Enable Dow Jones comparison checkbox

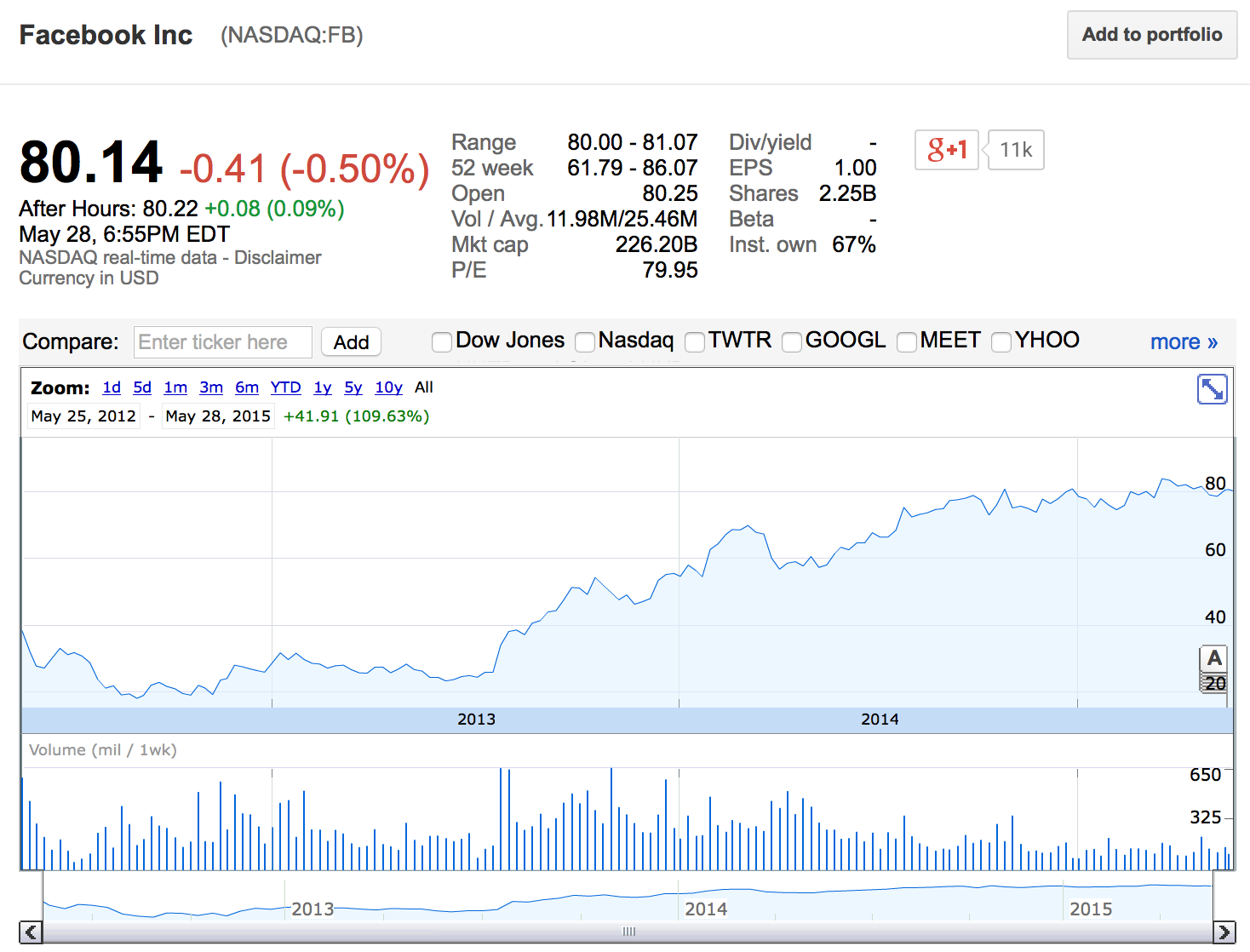(442, 342)
